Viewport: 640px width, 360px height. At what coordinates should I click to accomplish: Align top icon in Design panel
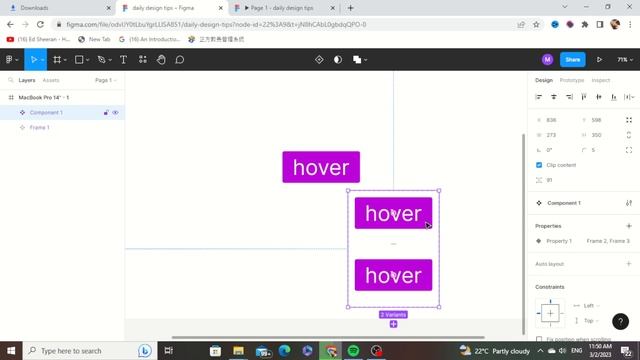584,97
